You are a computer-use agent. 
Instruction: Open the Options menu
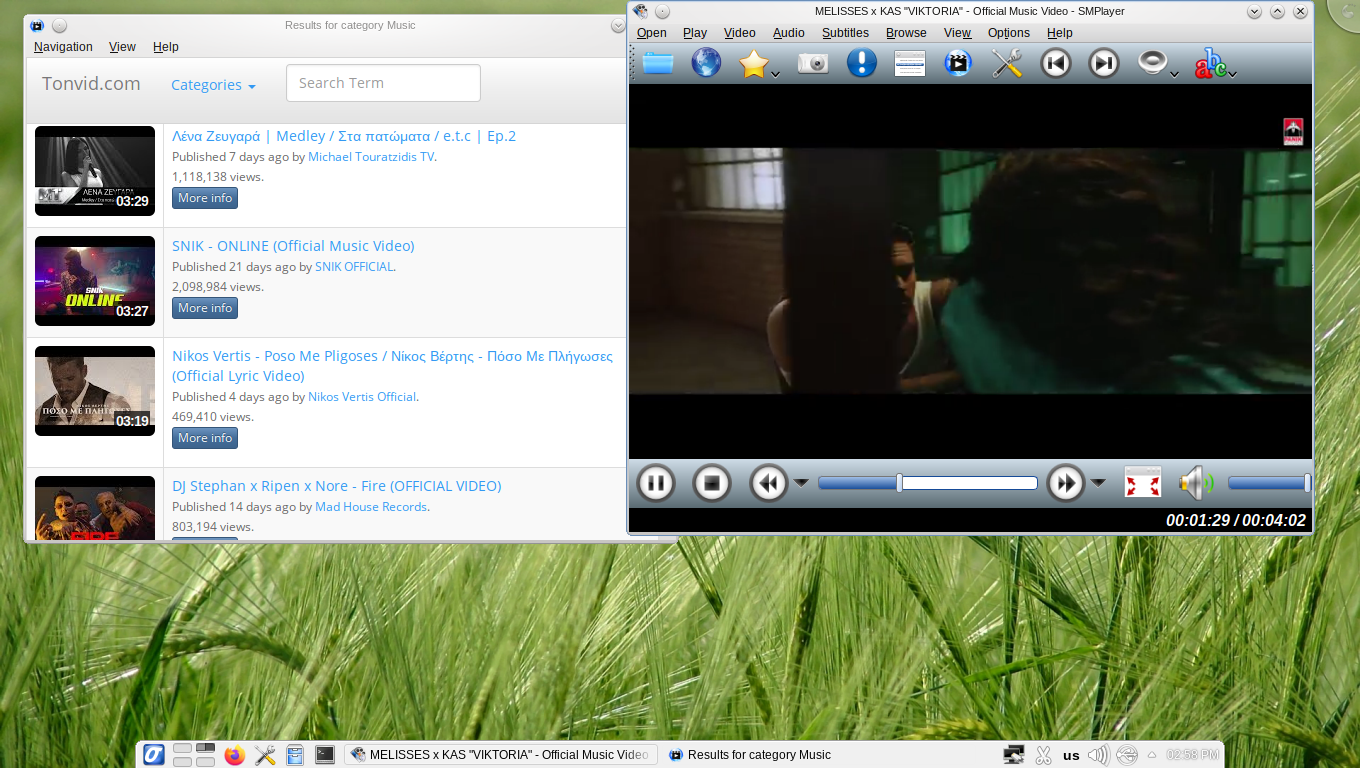(1009, 33)
